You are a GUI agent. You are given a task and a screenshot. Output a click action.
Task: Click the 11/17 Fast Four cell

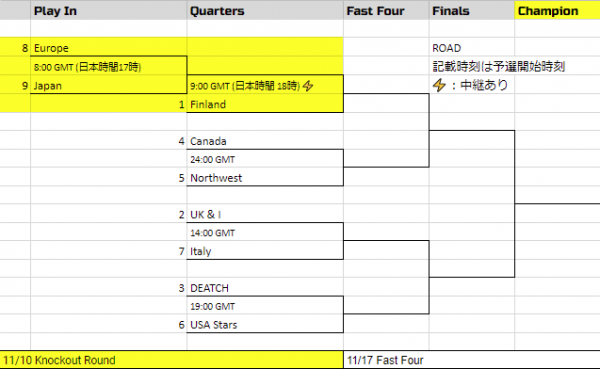[472, 360]
